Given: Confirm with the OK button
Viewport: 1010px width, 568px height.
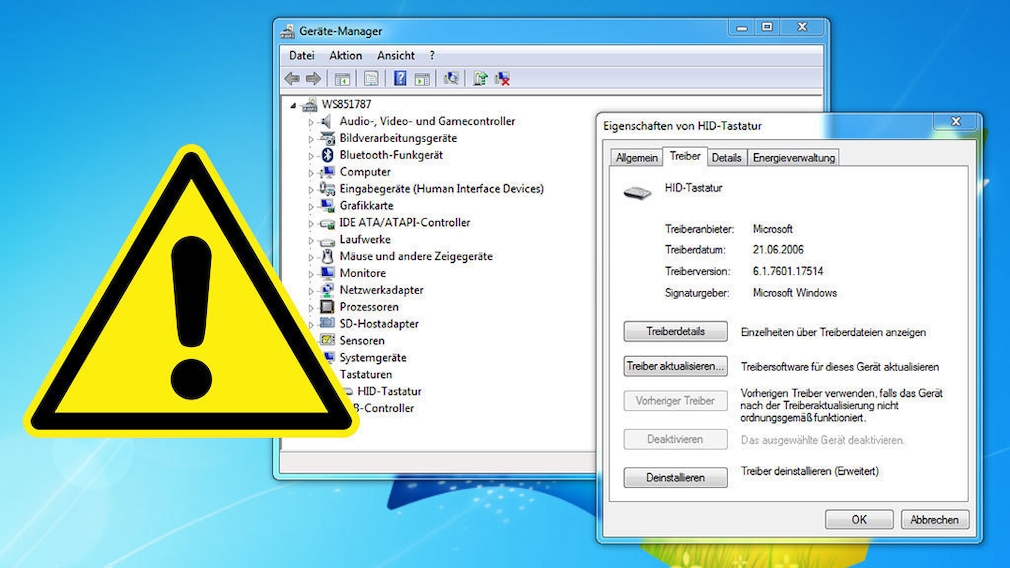Looking at the screenshot, I should pyautogui.click(x=859, y=520).
